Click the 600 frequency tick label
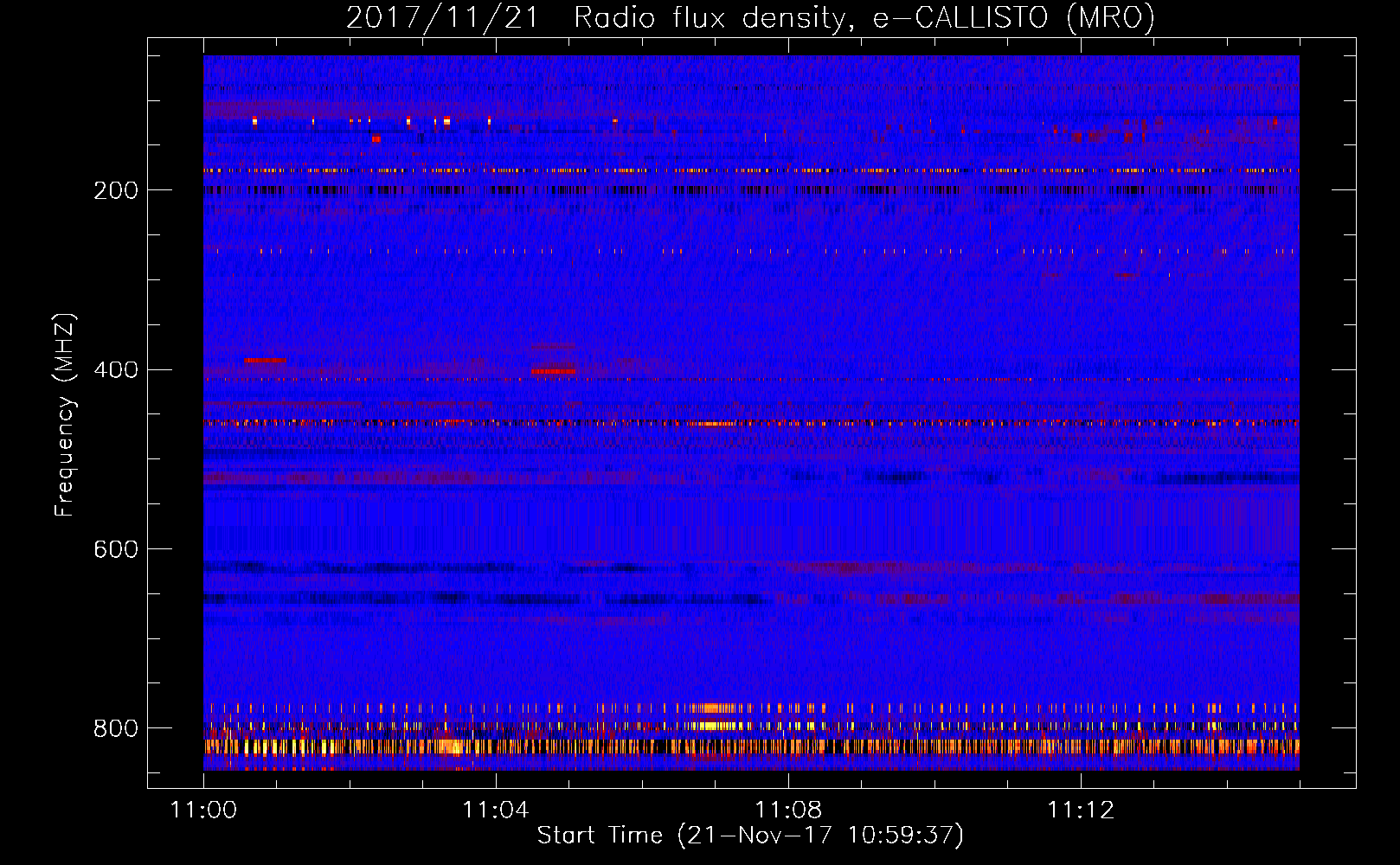This screenshot has width=1400, height=865. coord(116,550)
